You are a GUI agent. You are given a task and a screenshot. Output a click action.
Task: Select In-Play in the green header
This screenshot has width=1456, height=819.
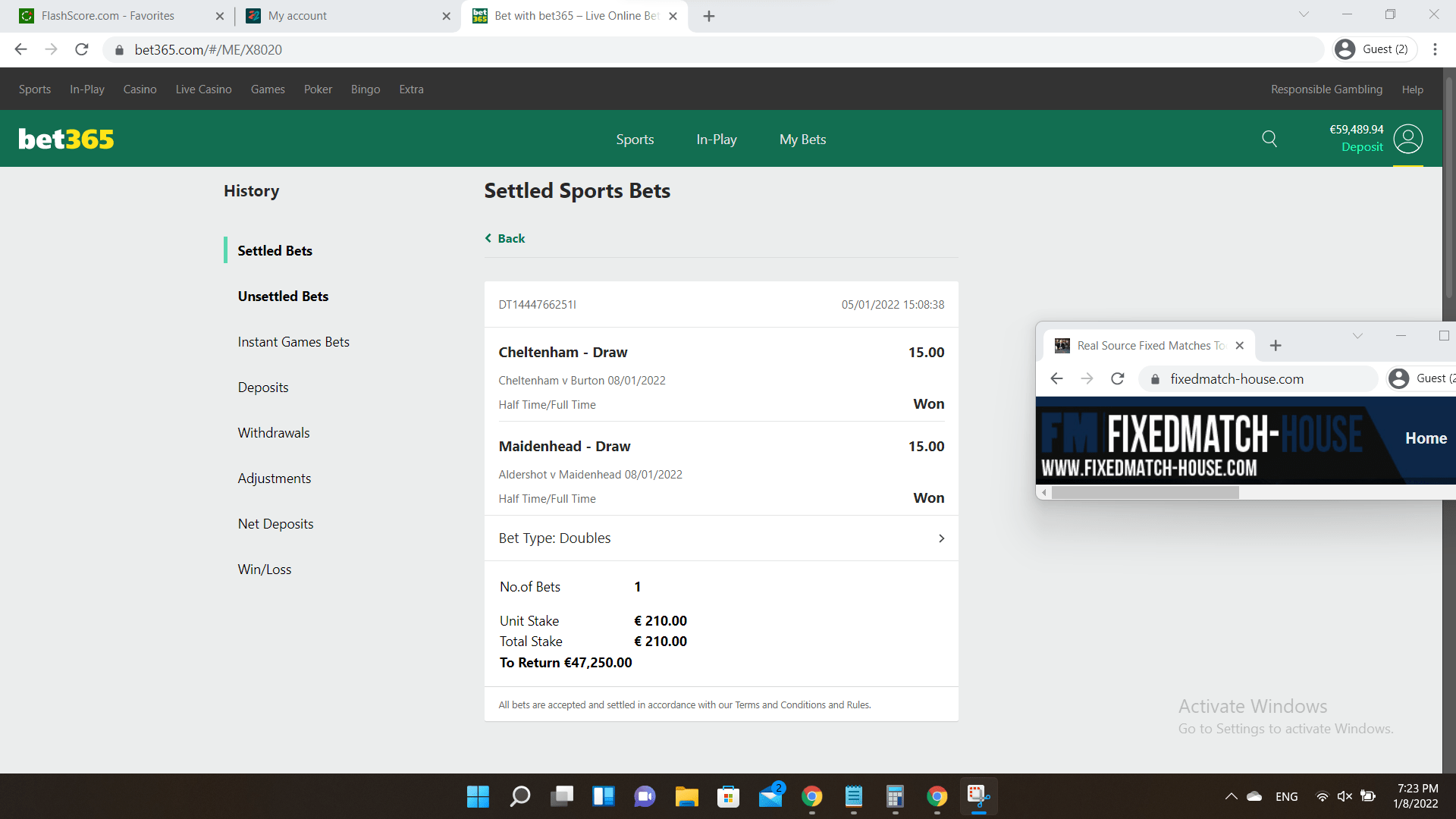pos(717,140)
